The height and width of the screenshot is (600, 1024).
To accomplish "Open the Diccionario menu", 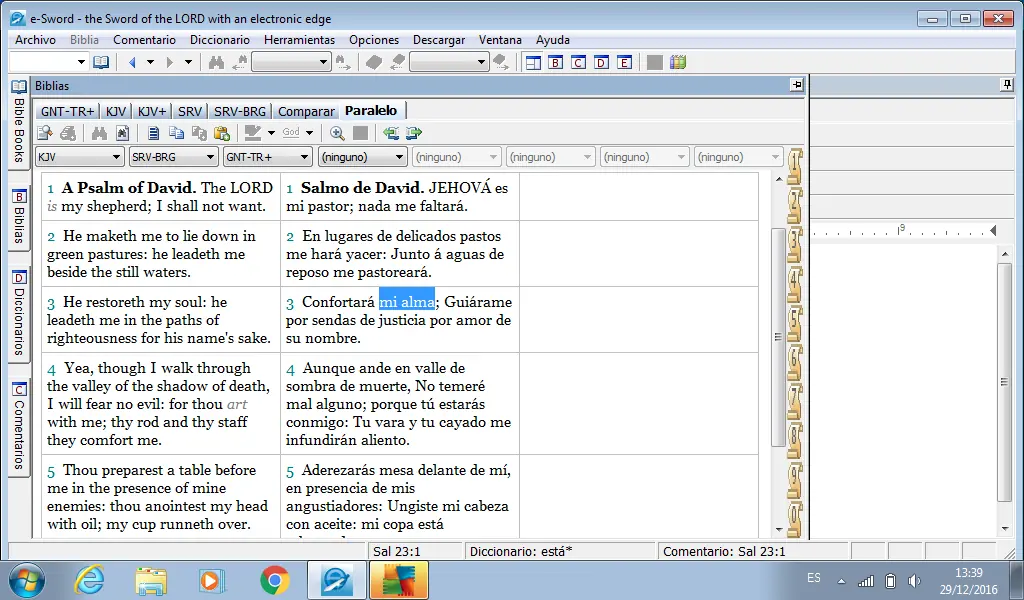I will [220, 40].
